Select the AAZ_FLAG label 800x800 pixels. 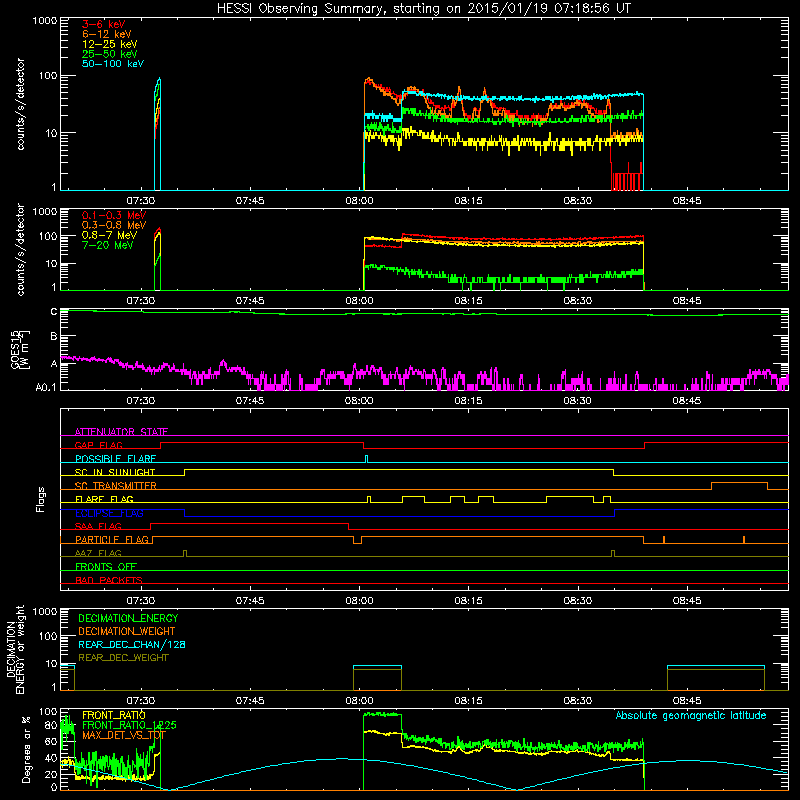pos(98,553)
